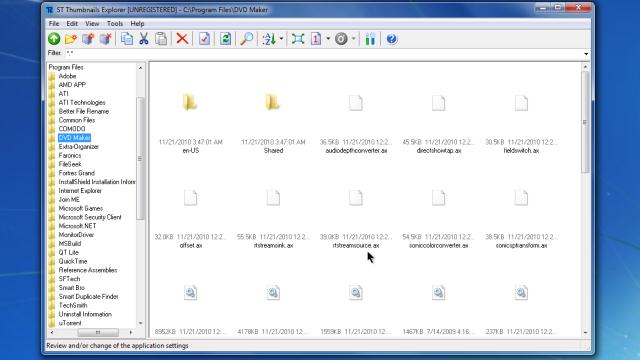Click folder tree scroll-down arrow
The height and width of the screenshot is (360, 640).
140,323
